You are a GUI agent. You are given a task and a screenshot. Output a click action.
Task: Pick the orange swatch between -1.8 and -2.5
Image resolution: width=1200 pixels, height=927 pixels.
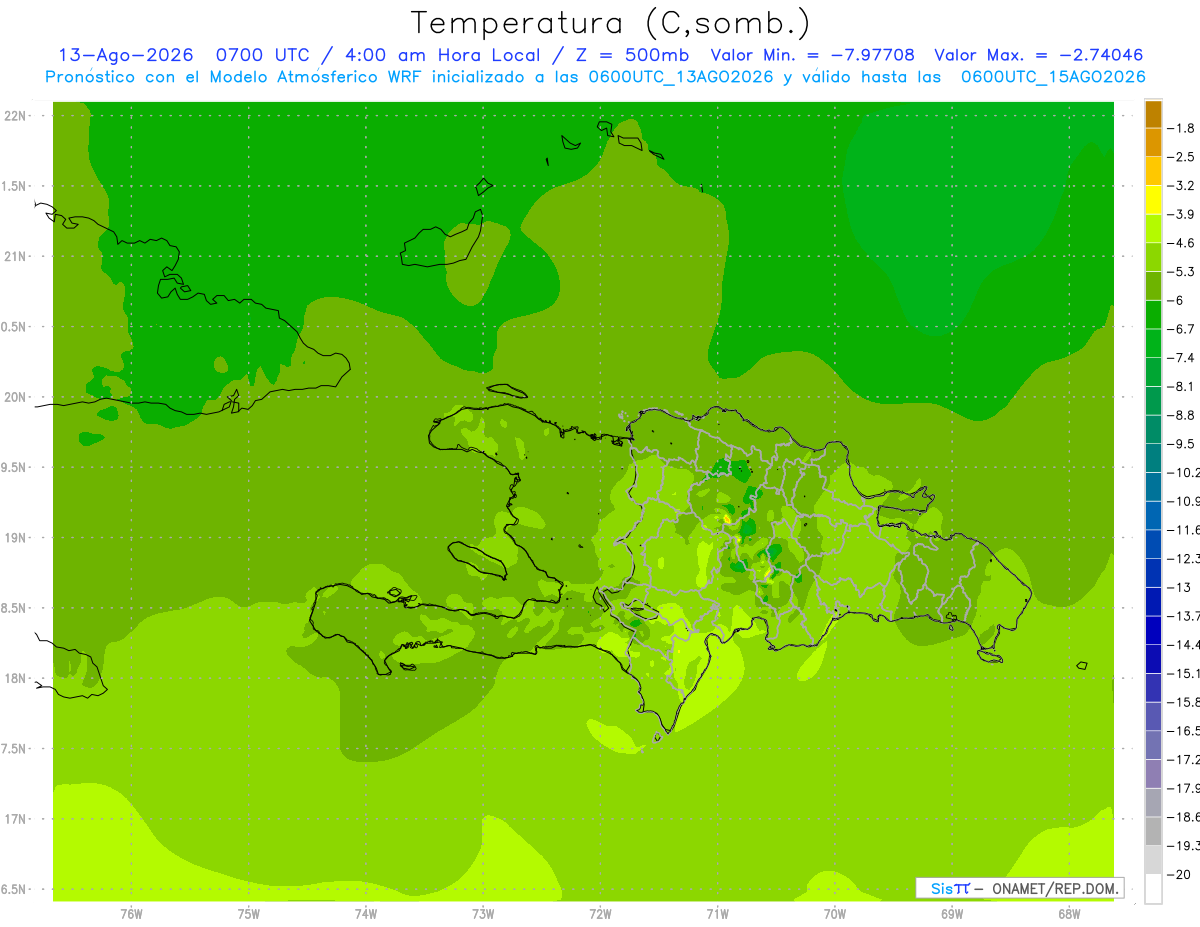click(1153, 142)
